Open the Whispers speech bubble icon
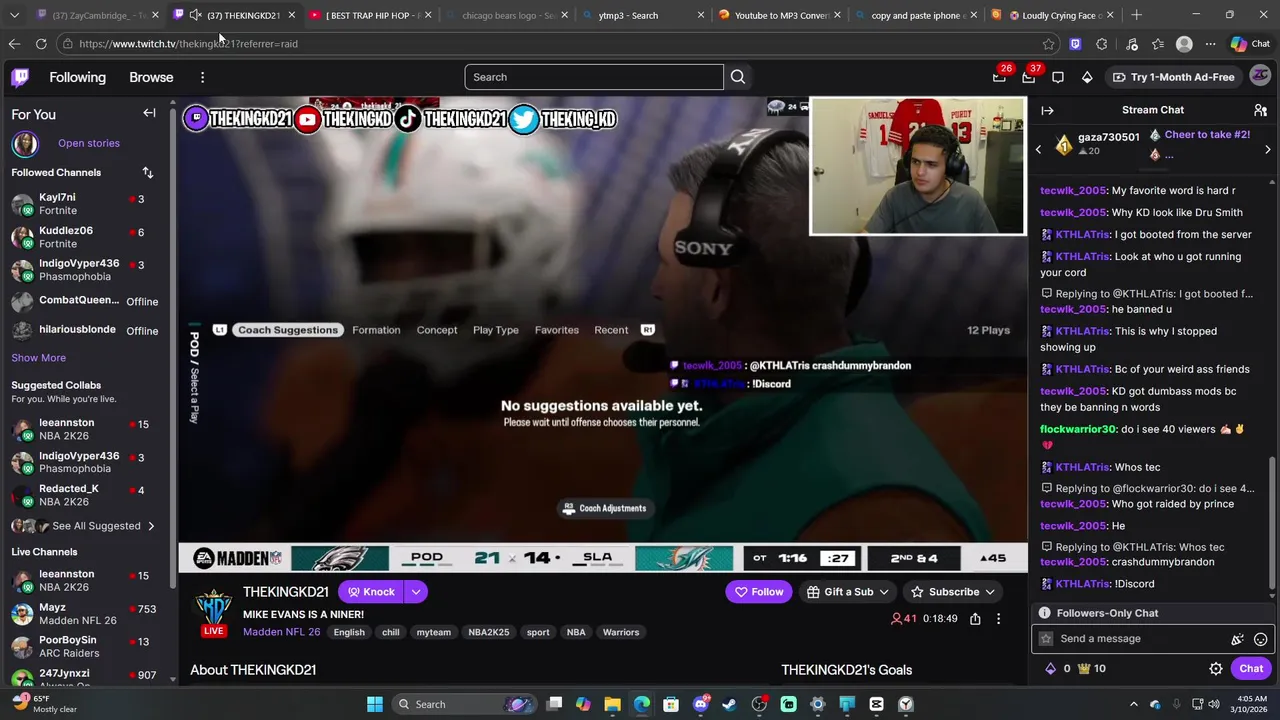 click(1058, 77)
